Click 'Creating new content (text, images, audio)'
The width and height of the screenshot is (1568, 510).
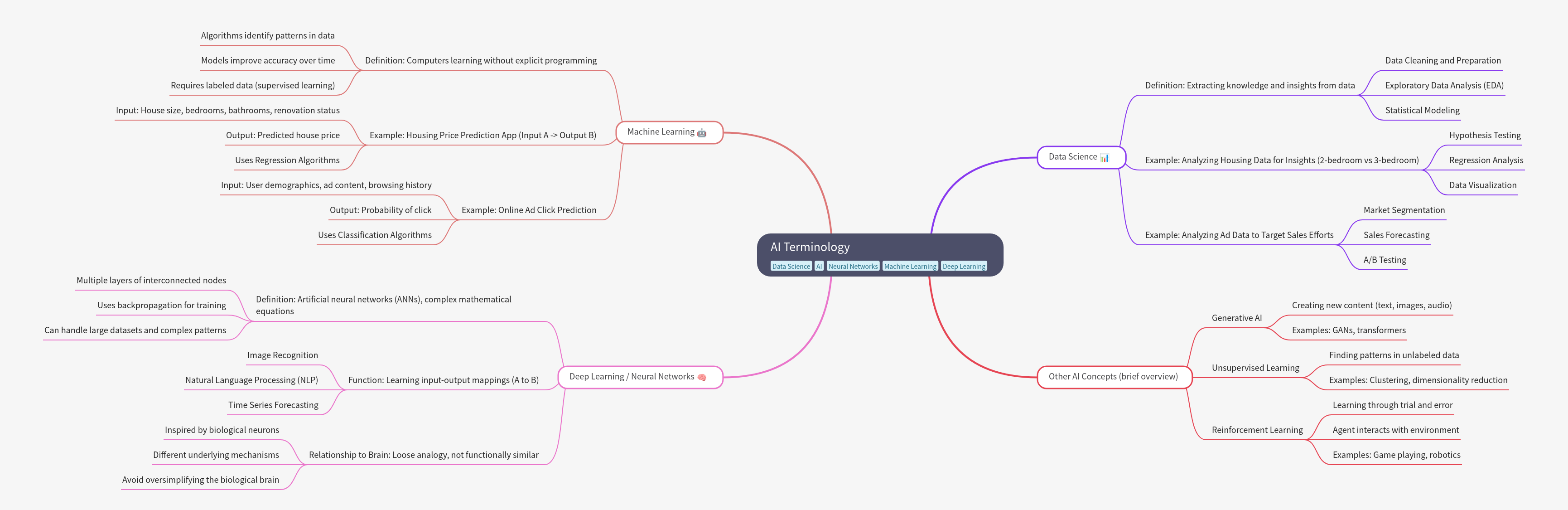coord(1371,305)
